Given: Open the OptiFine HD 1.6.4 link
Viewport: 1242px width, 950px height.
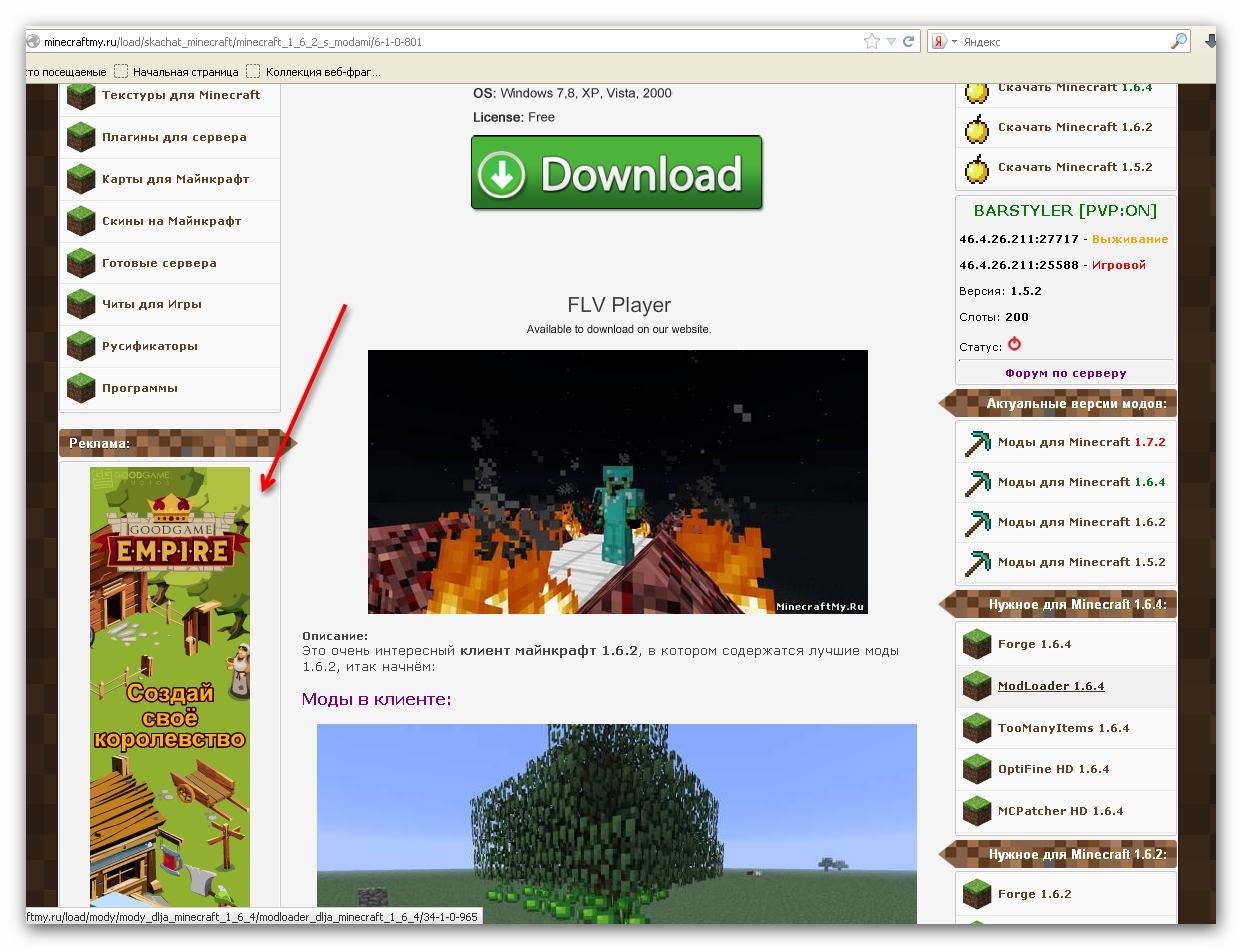Looking at the screenshot, I should pyautogui.click(x=1054, y=769).
